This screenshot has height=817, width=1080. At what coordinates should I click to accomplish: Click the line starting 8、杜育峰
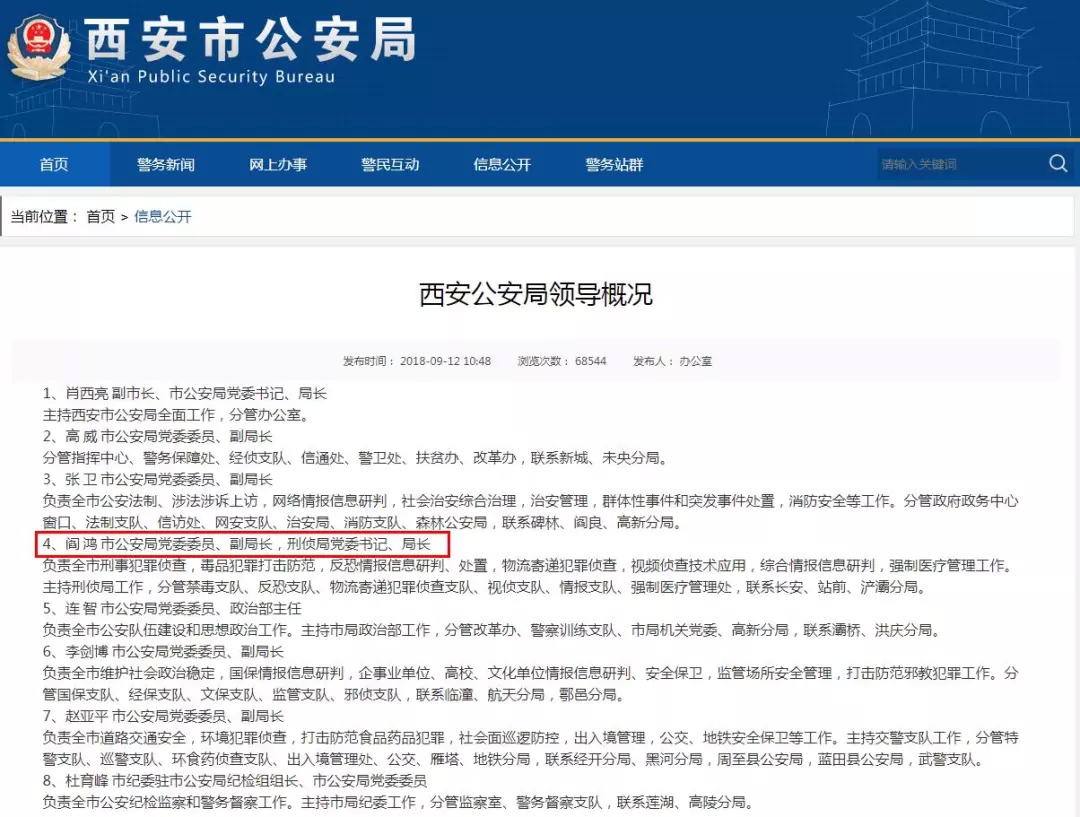235,780
